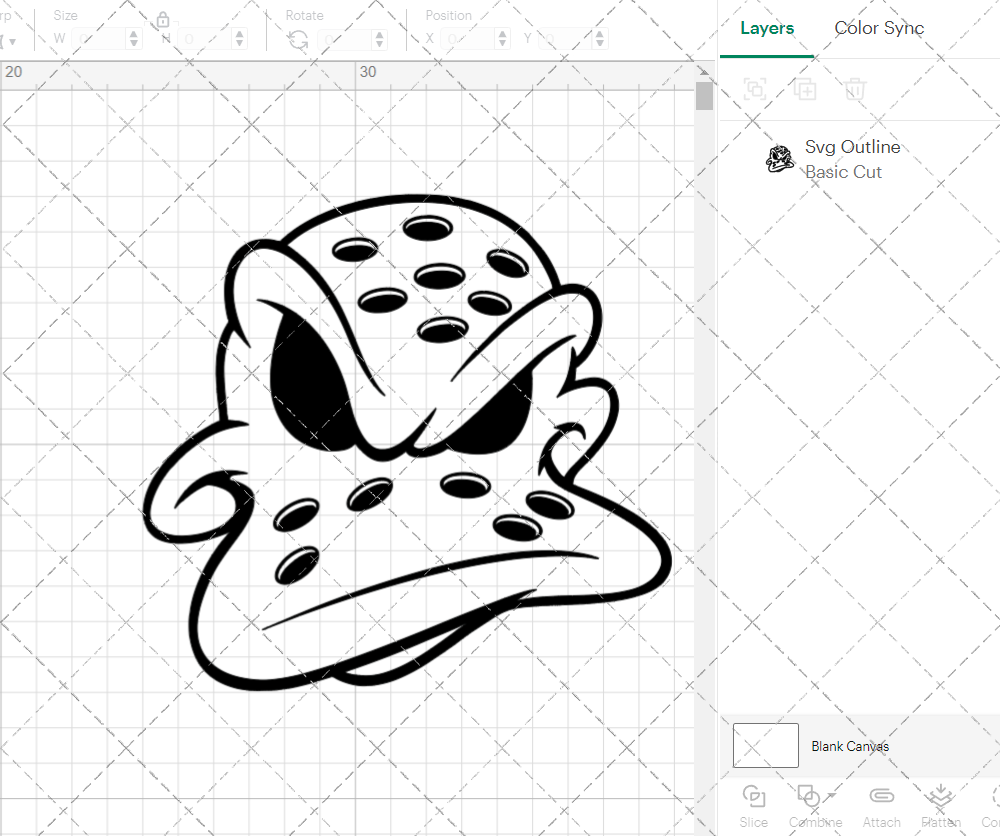Select the Svg Outline layer

[x=860, y=159]
